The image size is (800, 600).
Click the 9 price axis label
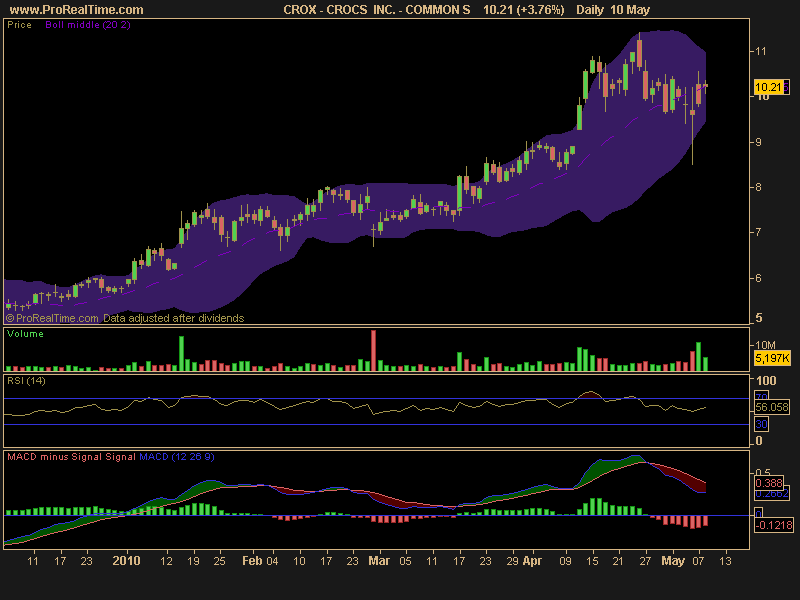click(x=758, y=142)
